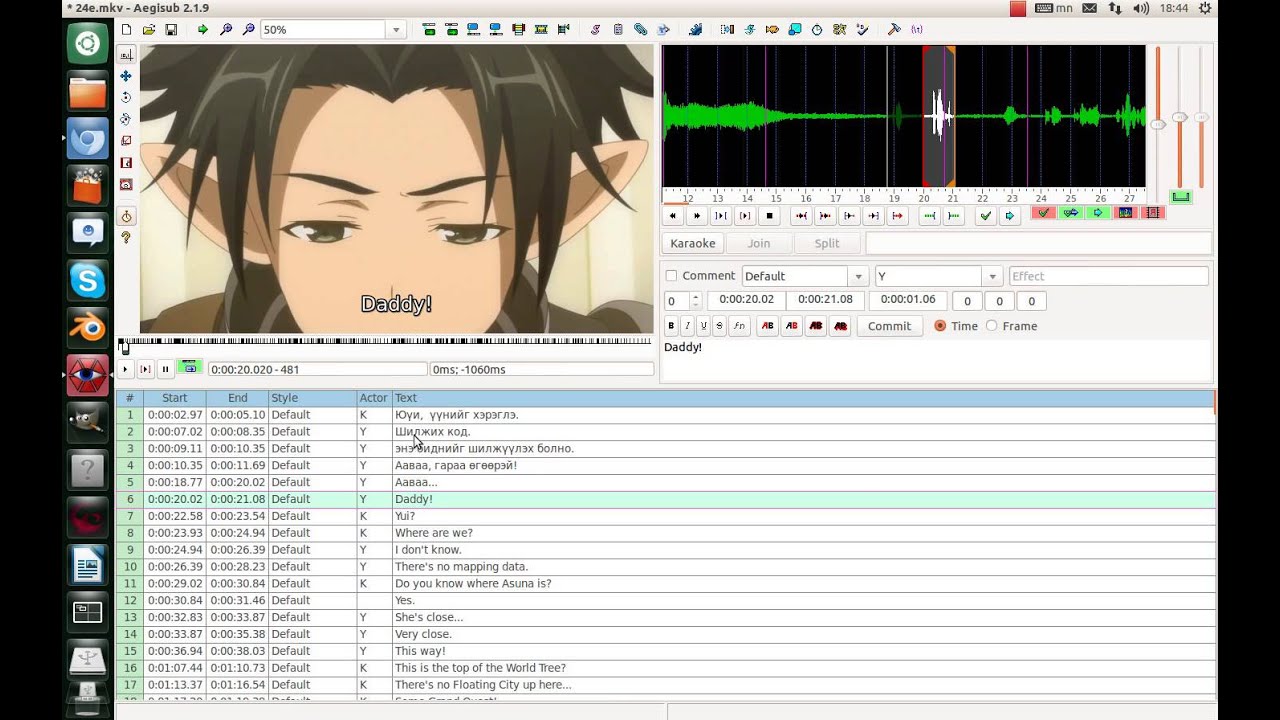The width and height of the screenshot is (1280, 720).
Task: Click the Commit button
Action: point(889,326)
